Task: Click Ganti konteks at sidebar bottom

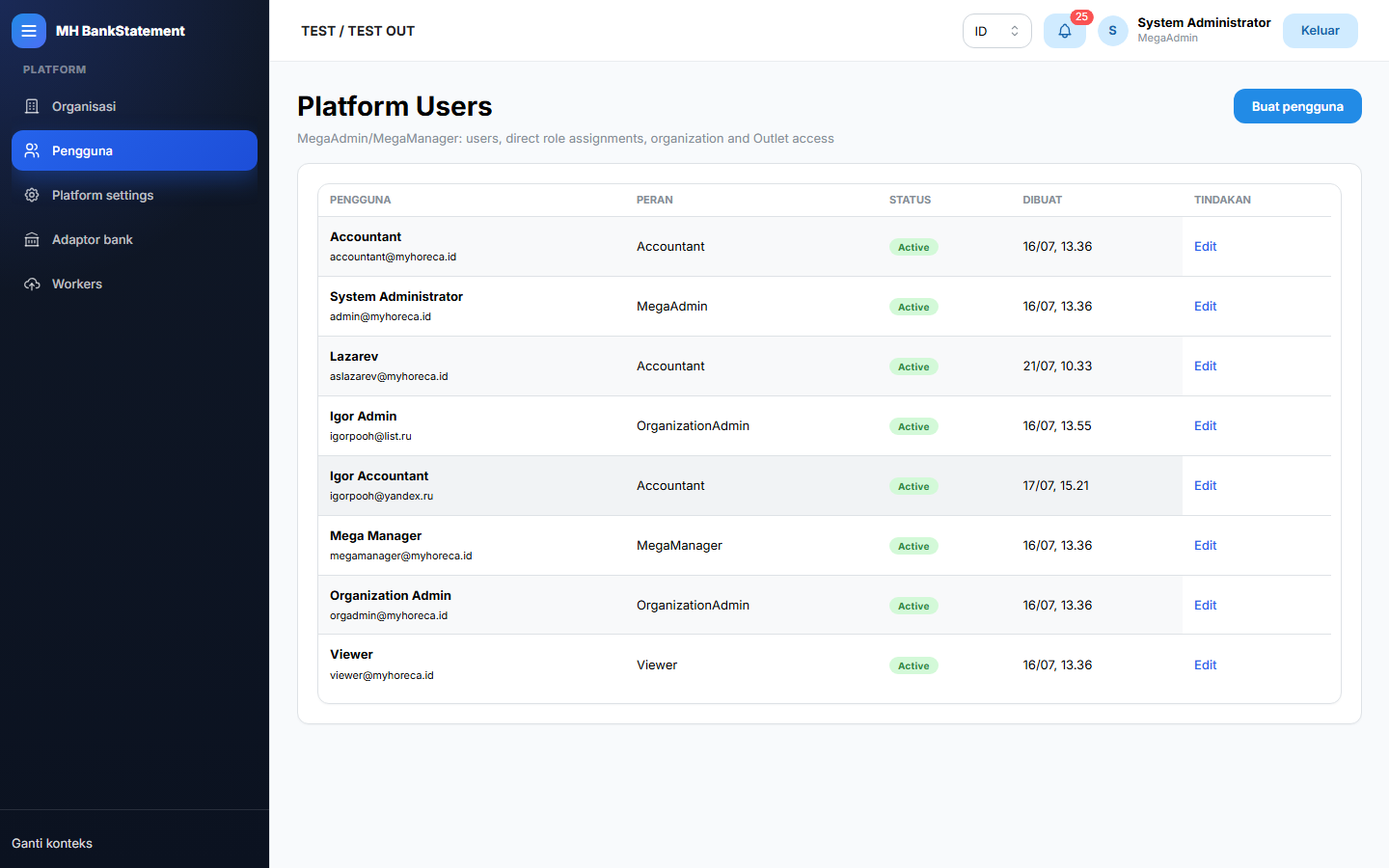Action: [52, 843]
